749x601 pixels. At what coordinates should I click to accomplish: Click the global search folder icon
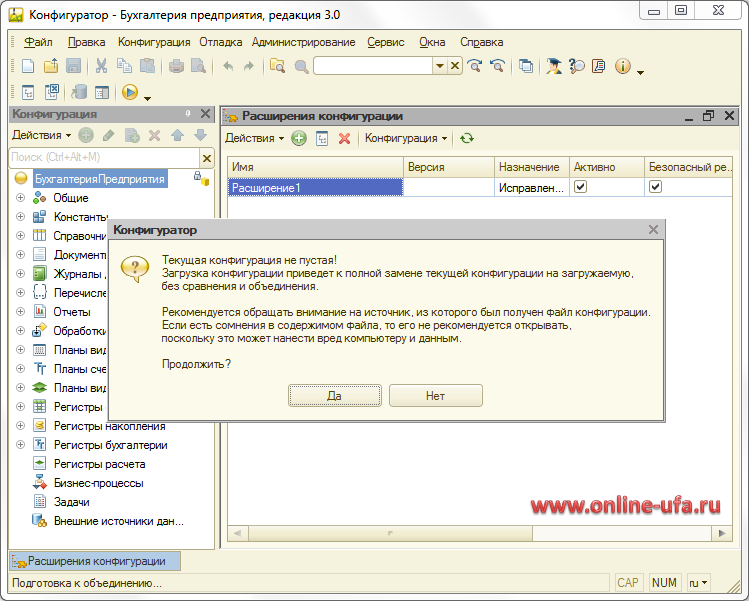pos(278,66)
